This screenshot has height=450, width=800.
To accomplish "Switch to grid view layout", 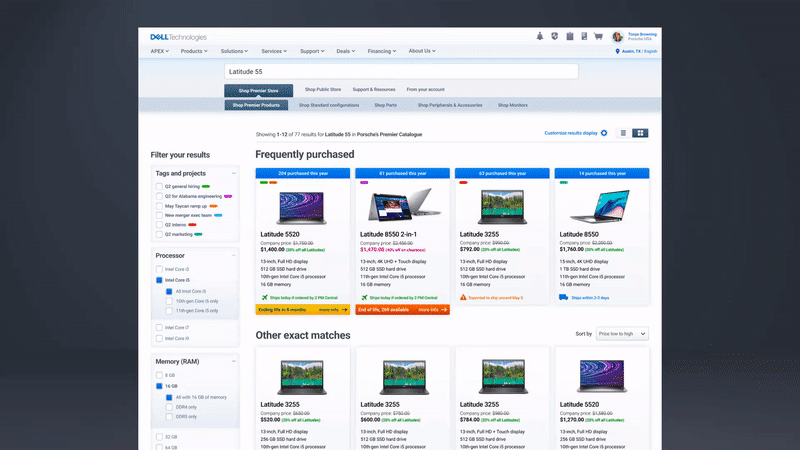I will point(640,133).
